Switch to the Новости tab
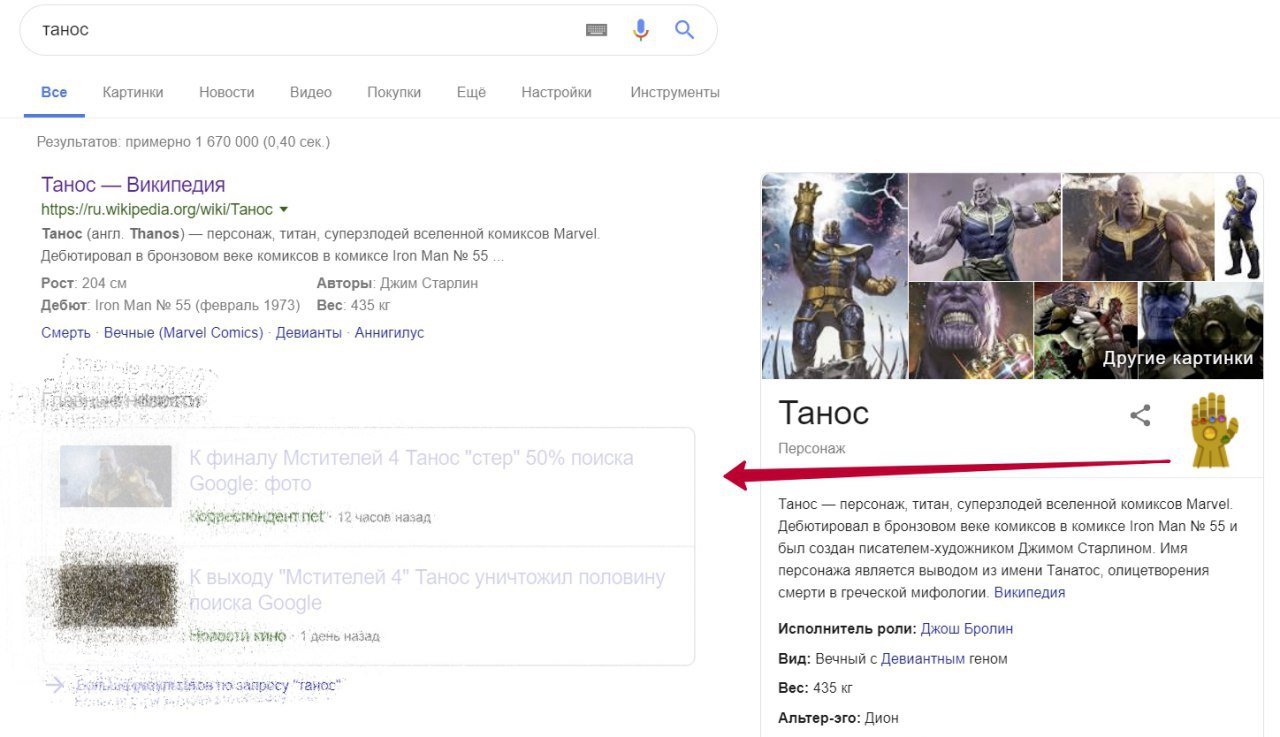This screenshot has width=1280, height=737. pyautogui.click(x=227, y=92)
